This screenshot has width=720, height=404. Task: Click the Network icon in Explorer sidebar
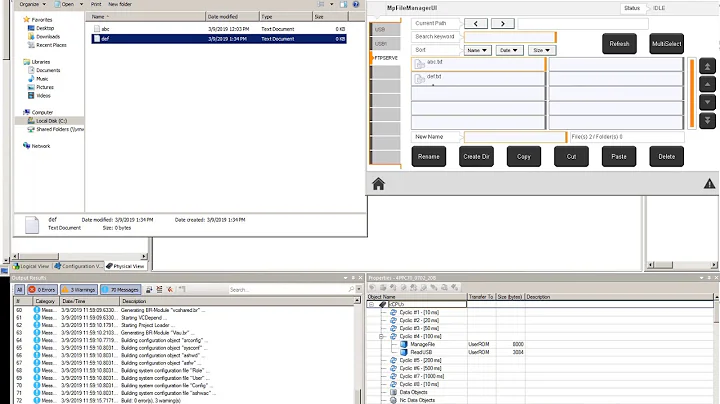pyautogui.click(x=26, y=146)
